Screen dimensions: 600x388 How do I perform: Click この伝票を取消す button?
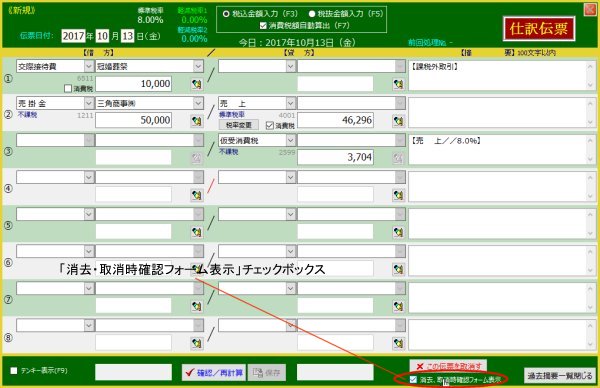click(x=448, y=366)
